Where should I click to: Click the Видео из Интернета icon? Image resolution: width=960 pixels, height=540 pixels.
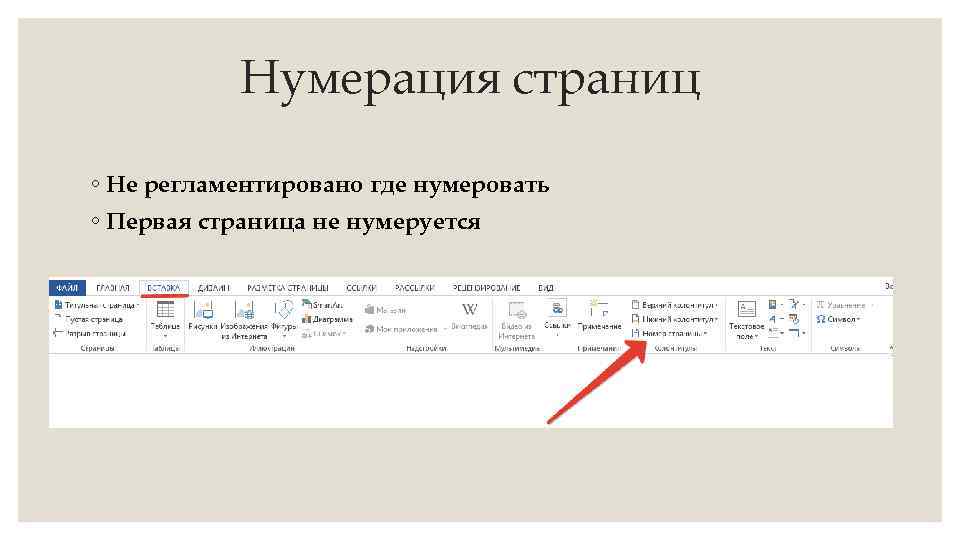click(517, 310)
